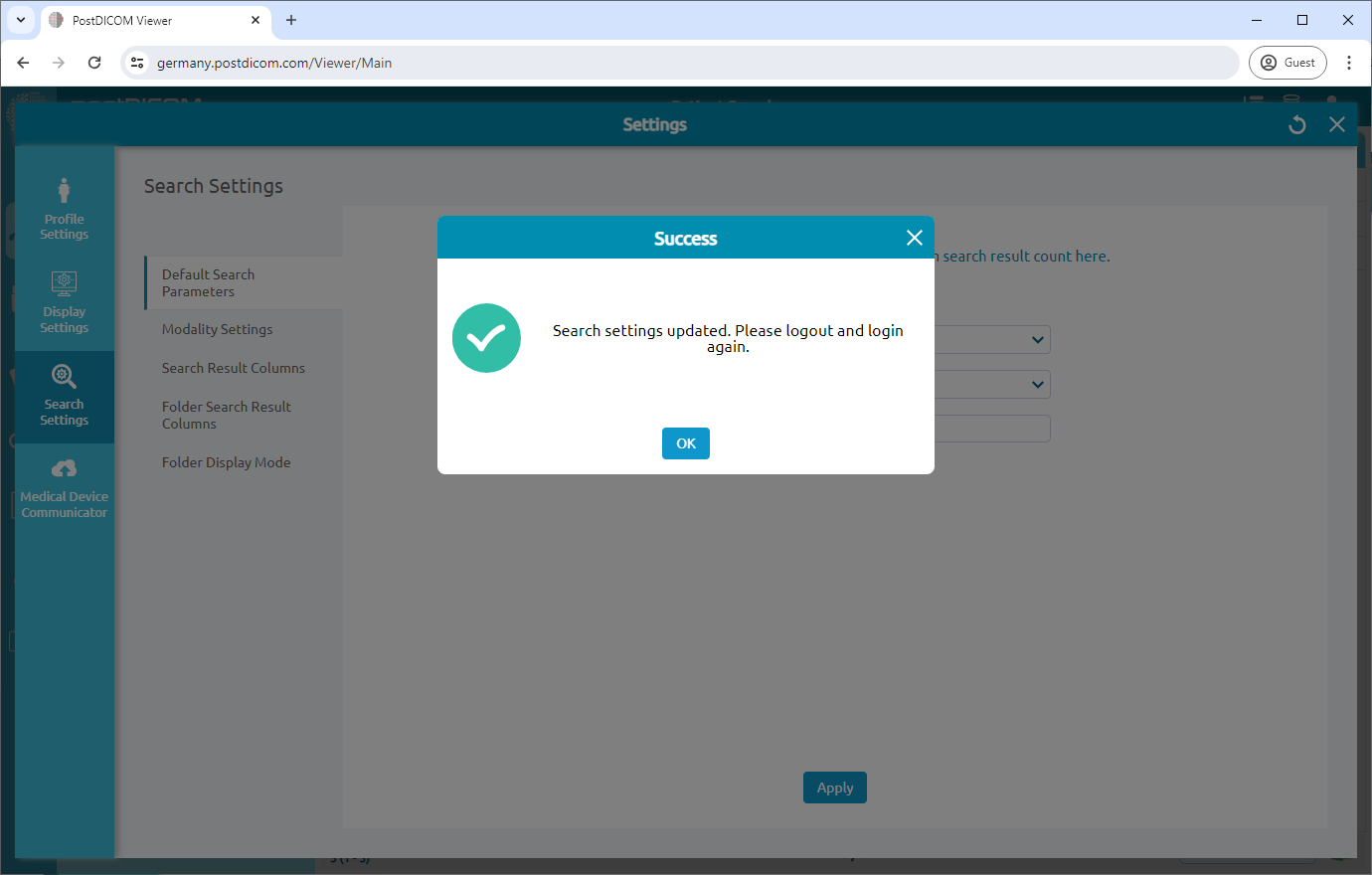Image resolution: width=1372 pixels, height=875 pixels.
Task: Click OK in the Success dialog
Action: point(685,442)
